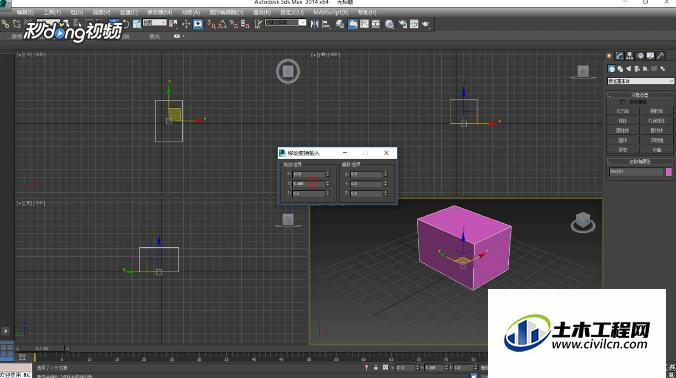Select the Unlink Selection tool
The image size is (676, 378).
[17, 24]
